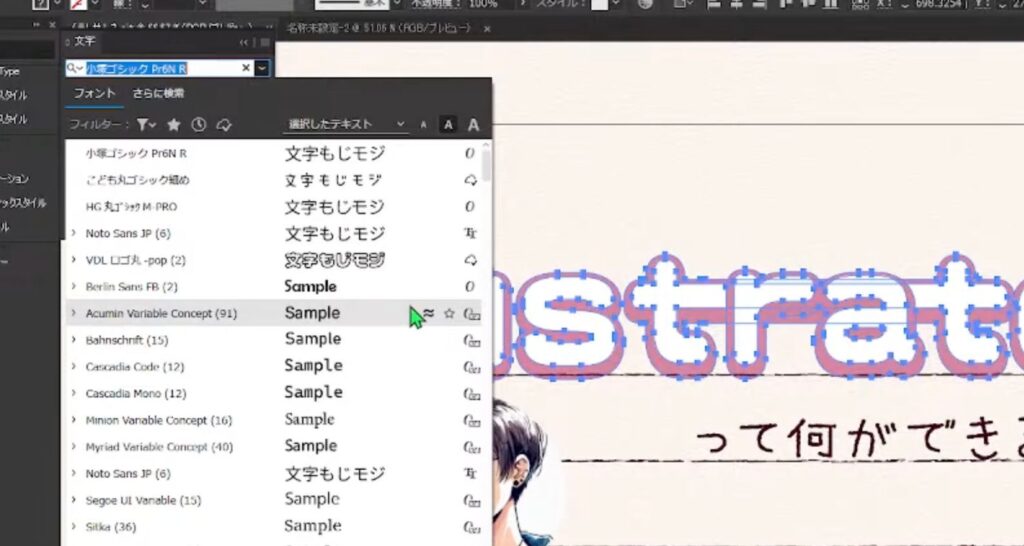Click the font list vertical scrollbar
This screenshot has height=546, width=1024.
tap(487, 165)
